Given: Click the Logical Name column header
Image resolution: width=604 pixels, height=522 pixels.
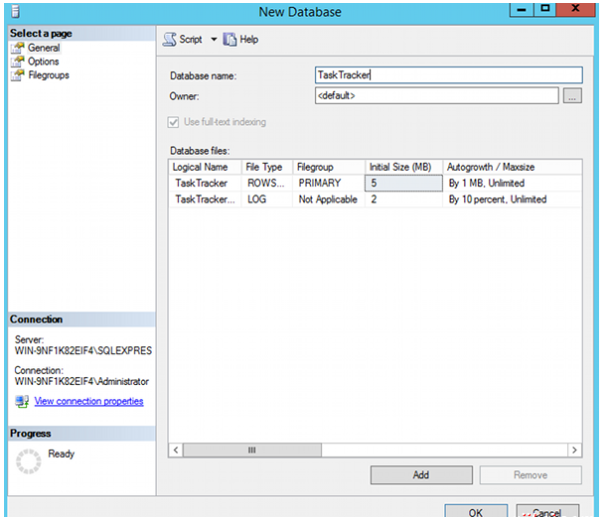Looking at the screenshot, I should [205, 167].
